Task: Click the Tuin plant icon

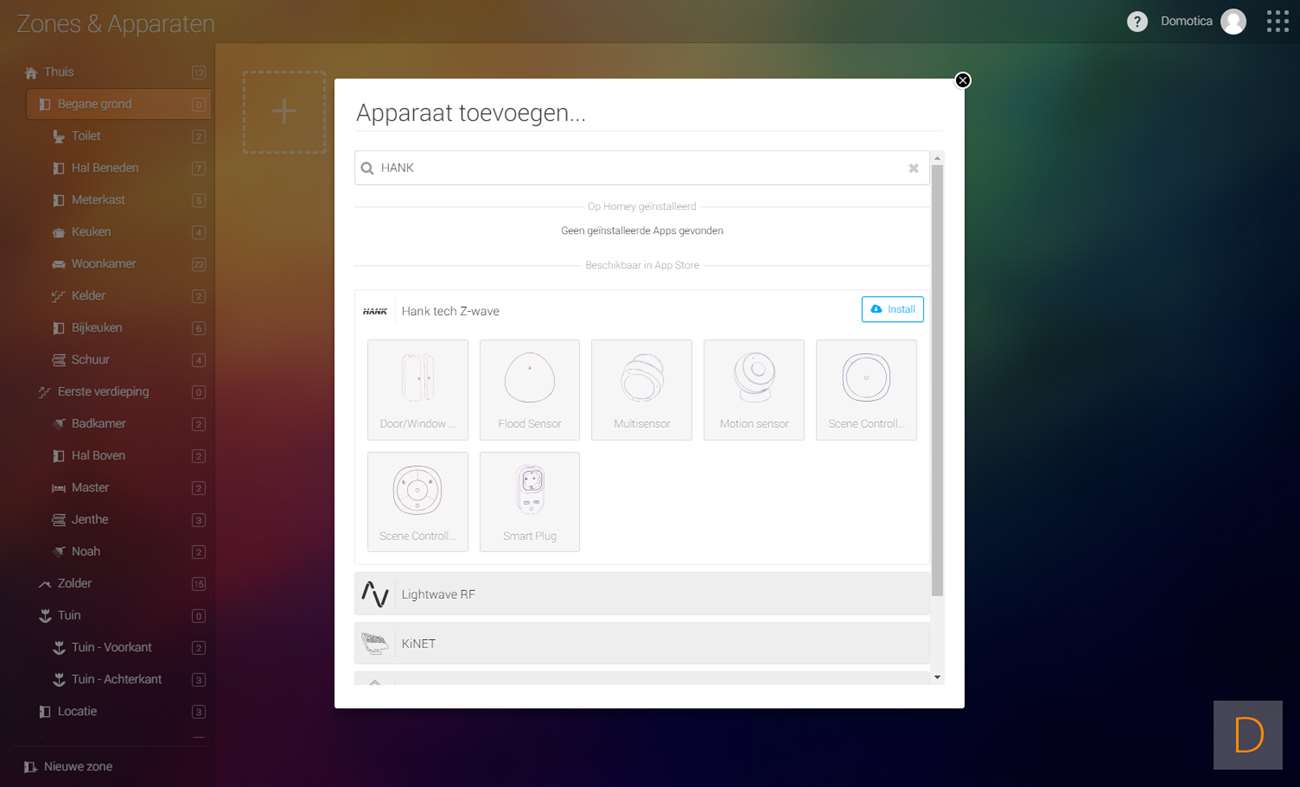Action: (x=45, y=616)
